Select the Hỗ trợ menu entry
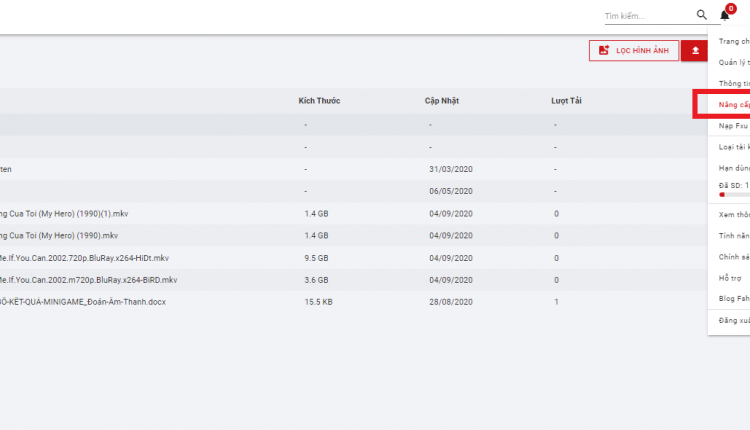750x430 pixels. pos(730,278)
